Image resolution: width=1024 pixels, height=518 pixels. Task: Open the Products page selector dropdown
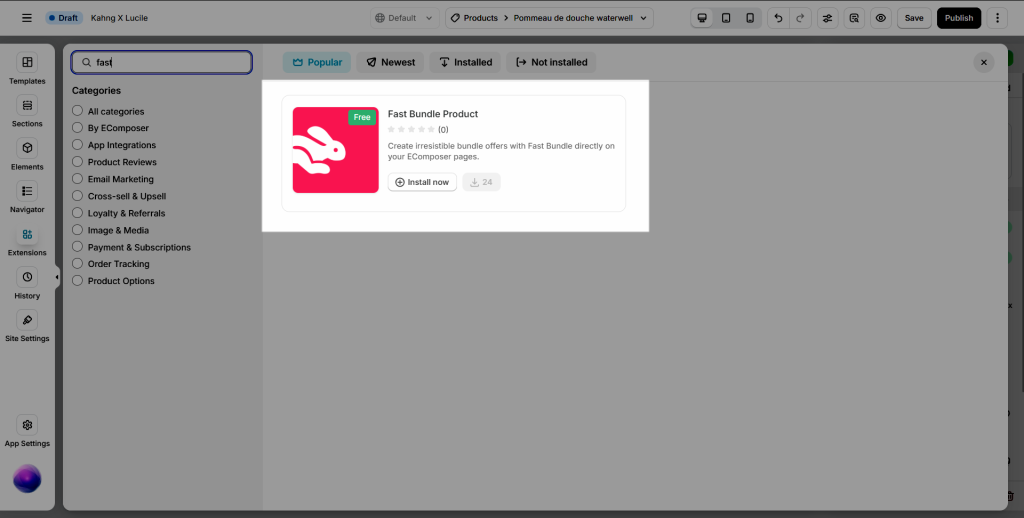pyautogui.click(x=549, y=18)
